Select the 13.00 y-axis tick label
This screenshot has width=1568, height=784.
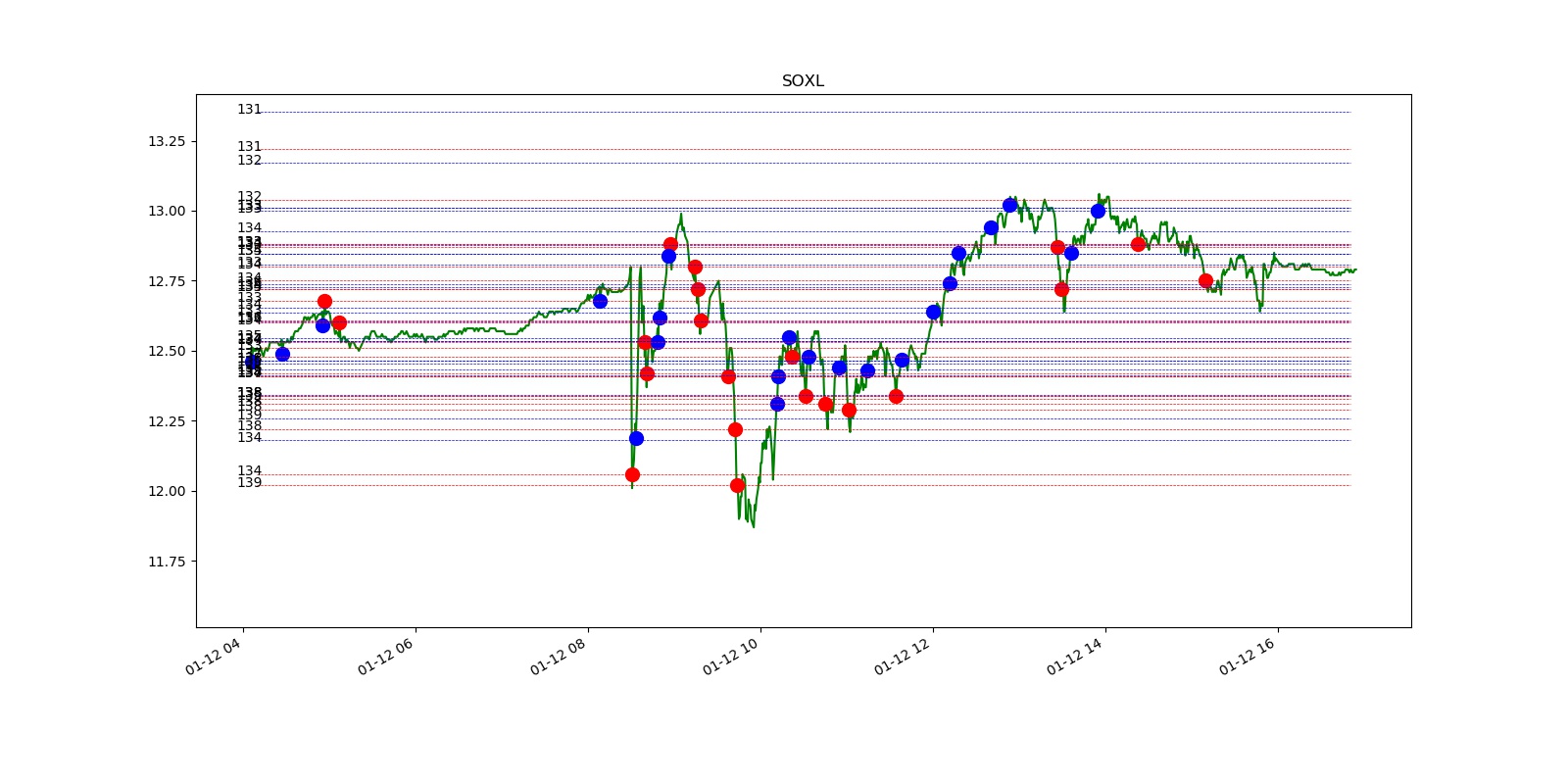pyautogui.click(x=166, y=211)
